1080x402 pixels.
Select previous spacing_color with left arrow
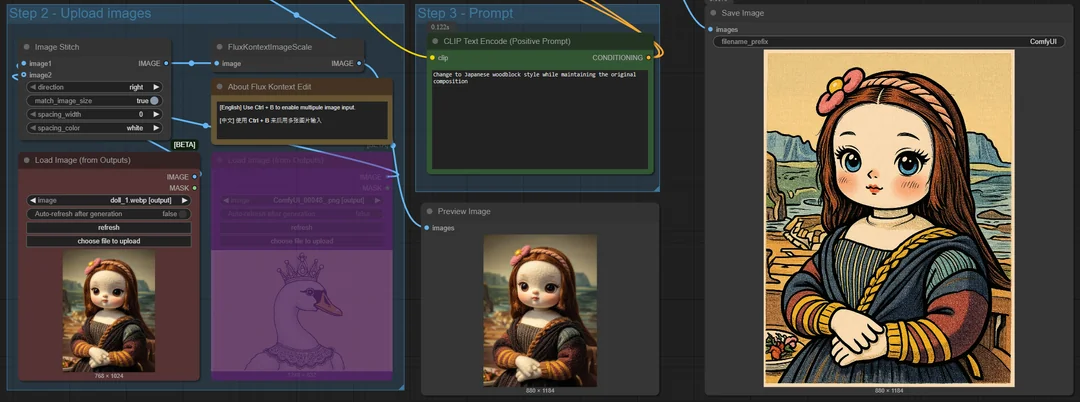[32, 128]
